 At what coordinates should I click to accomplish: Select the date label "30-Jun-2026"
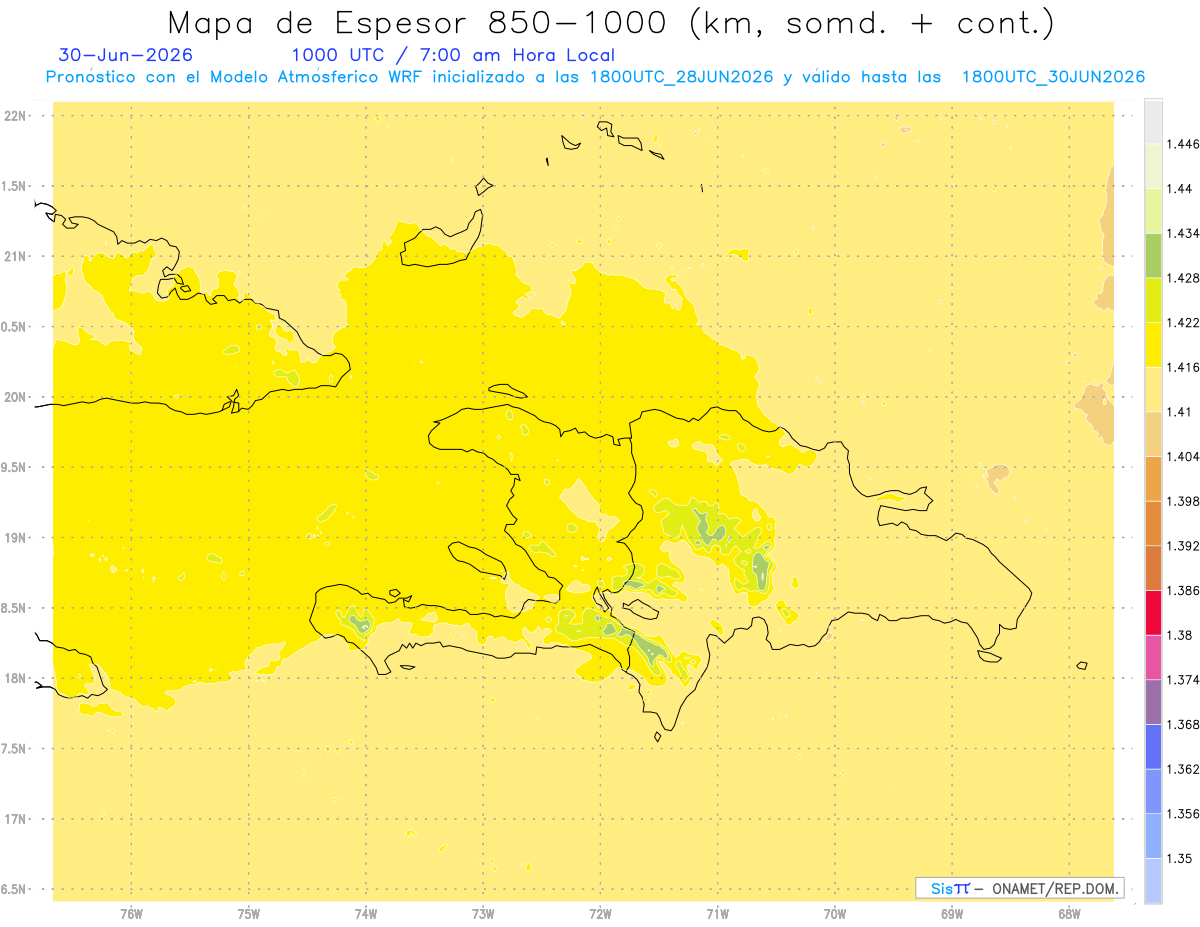pyautogui.click(x=126, y=56)
